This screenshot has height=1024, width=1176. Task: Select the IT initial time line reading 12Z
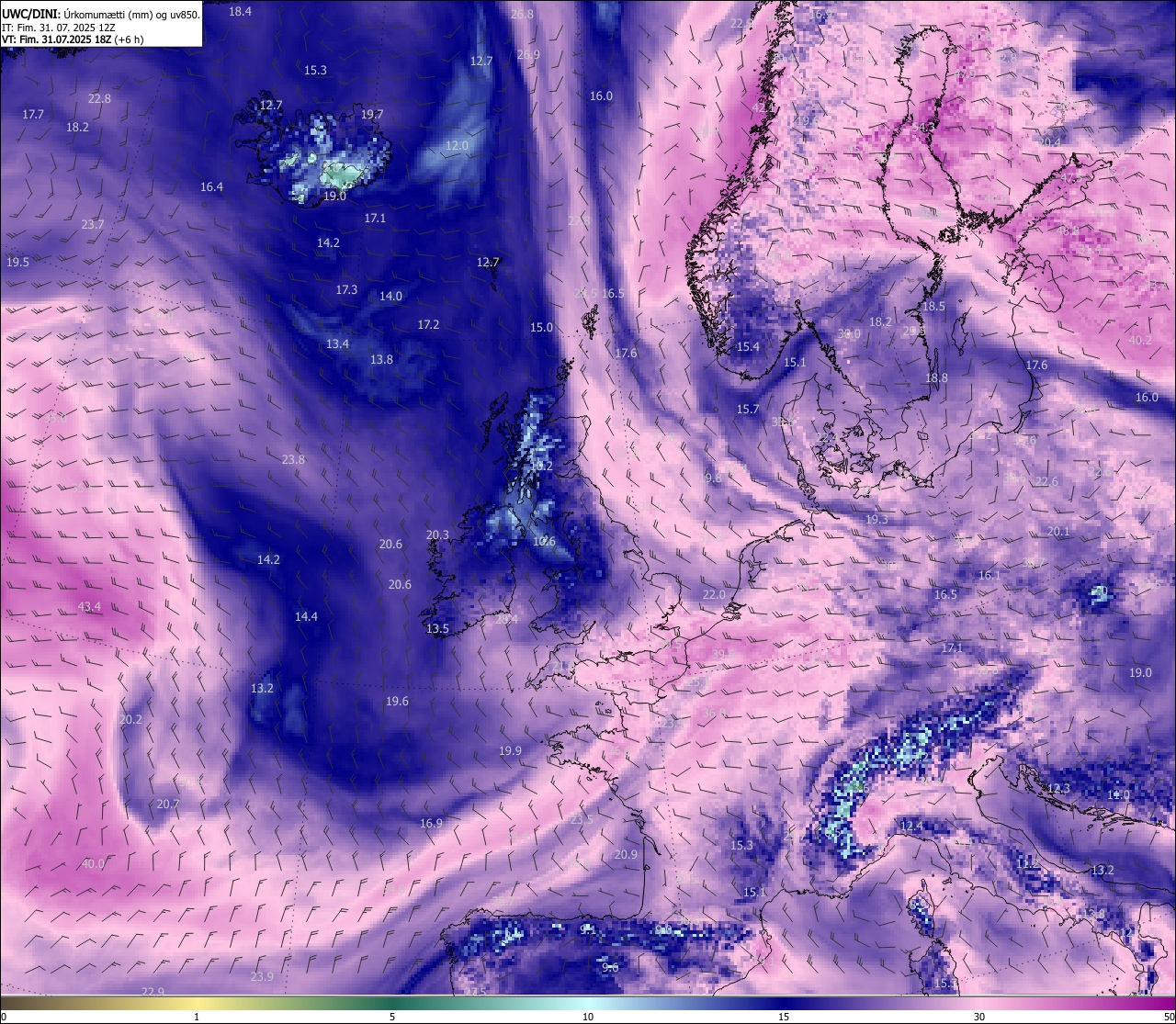pyautogui.click(x=58, y=28)
